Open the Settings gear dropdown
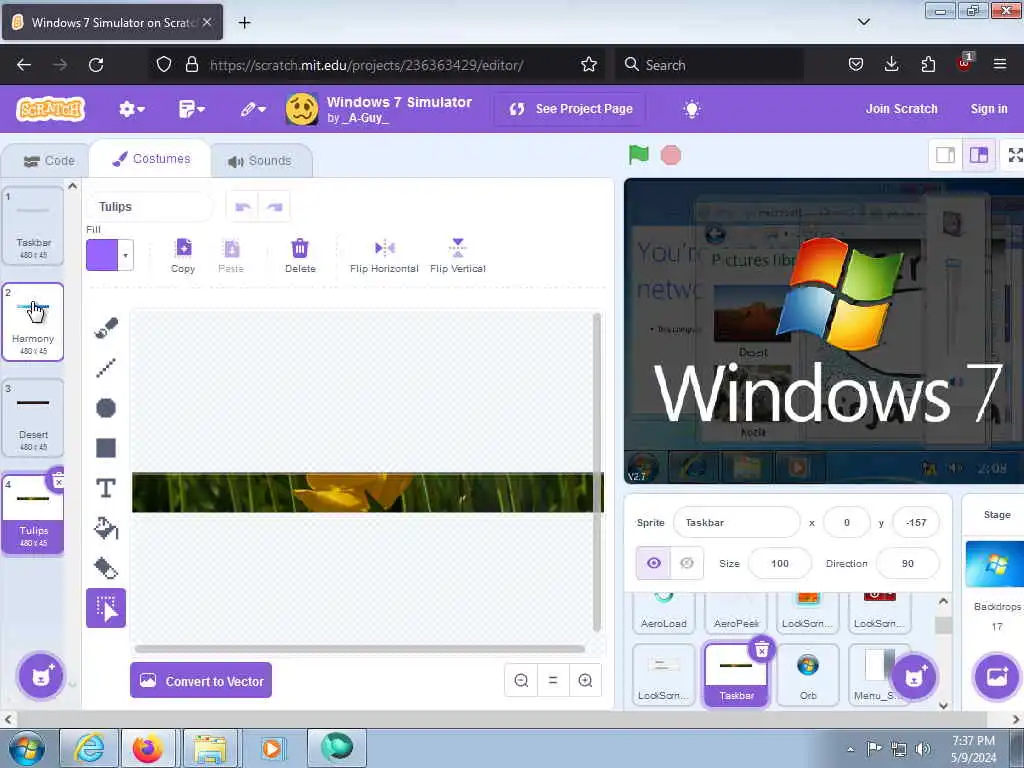Viewport: 1024px width, 768px height. pyautogui.click(x=131, y=109)
